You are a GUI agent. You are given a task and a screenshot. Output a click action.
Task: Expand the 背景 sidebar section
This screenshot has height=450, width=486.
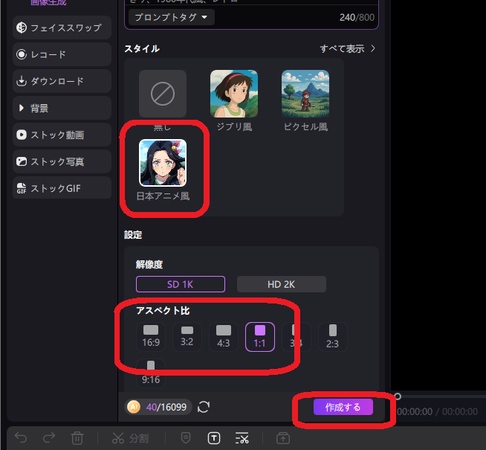(x=62, y=108)
